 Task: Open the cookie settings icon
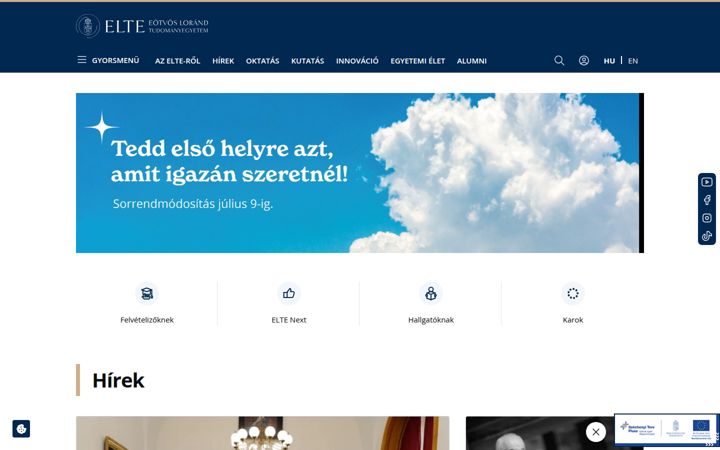pos(21,429)
